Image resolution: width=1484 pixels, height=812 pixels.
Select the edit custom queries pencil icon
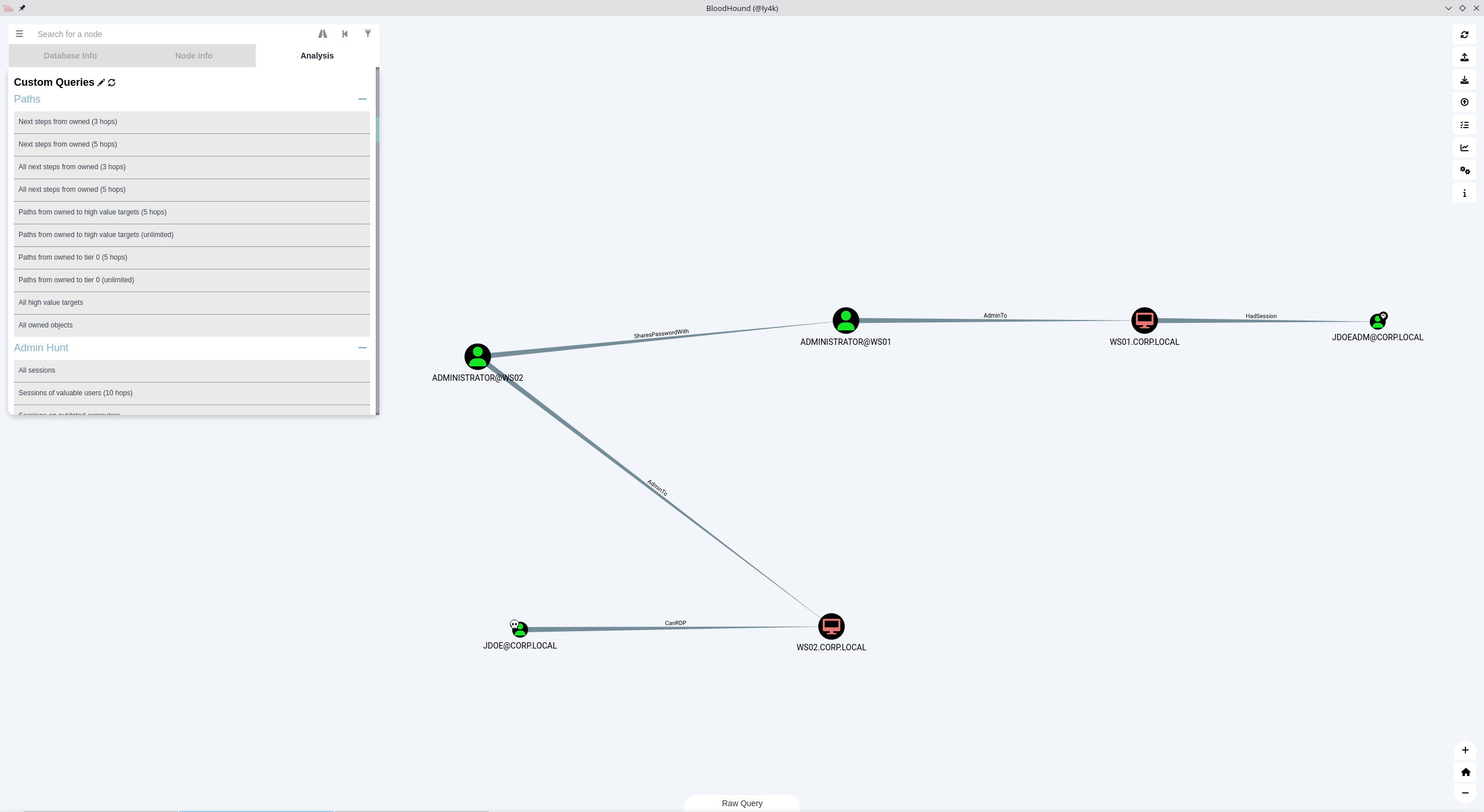click(x=101, y=81)
